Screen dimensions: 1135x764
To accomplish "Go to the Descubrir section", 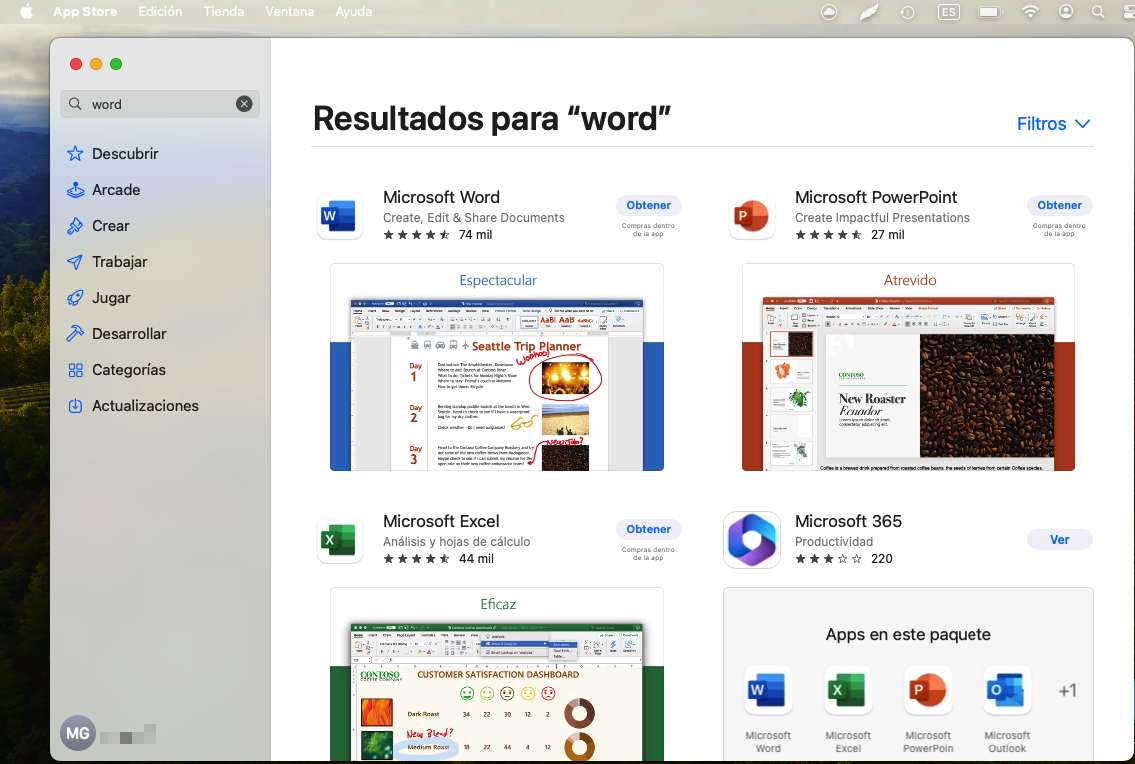I will click(125, 154).
